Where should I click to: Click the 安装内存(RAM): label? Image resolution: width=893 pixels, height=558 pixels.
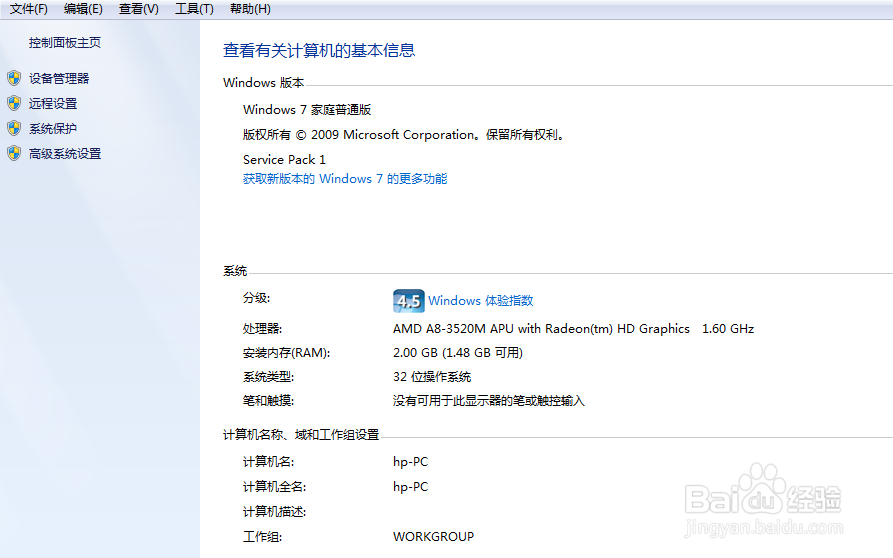click(286, 353)
